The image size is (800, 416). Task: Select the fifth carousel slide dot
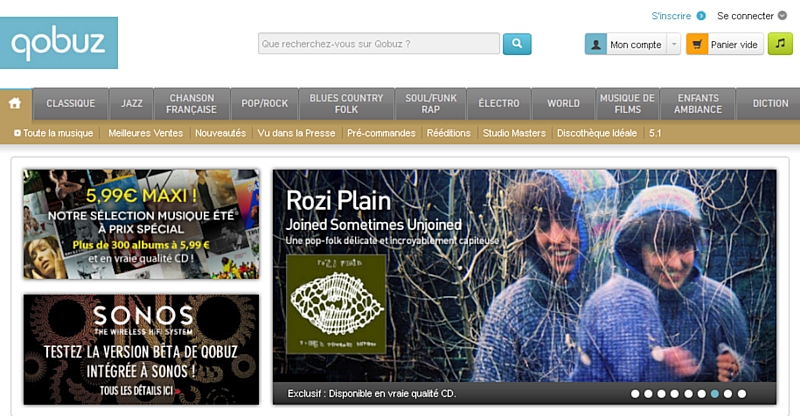pyautogui.click(x=688, y=394)
